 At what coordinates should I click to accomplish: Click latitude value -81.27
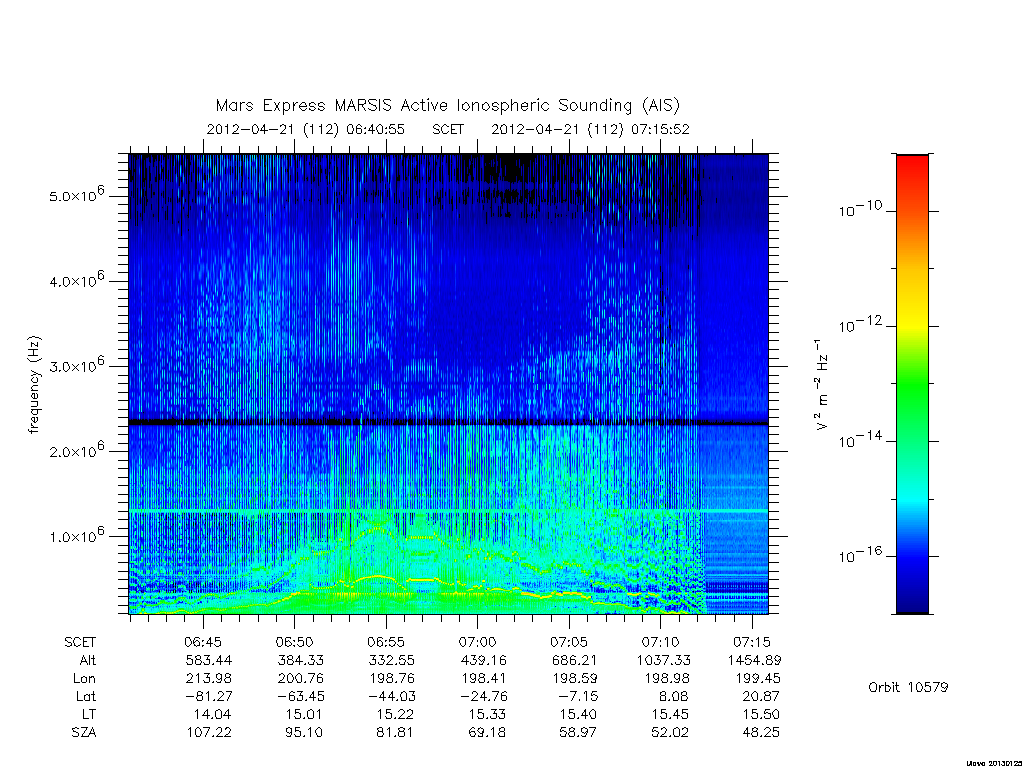pos(208,696)
